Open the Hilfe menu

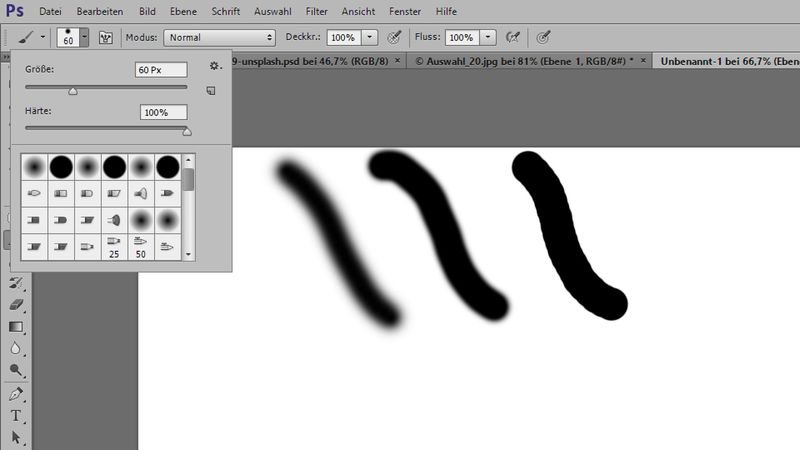[446, 11]
